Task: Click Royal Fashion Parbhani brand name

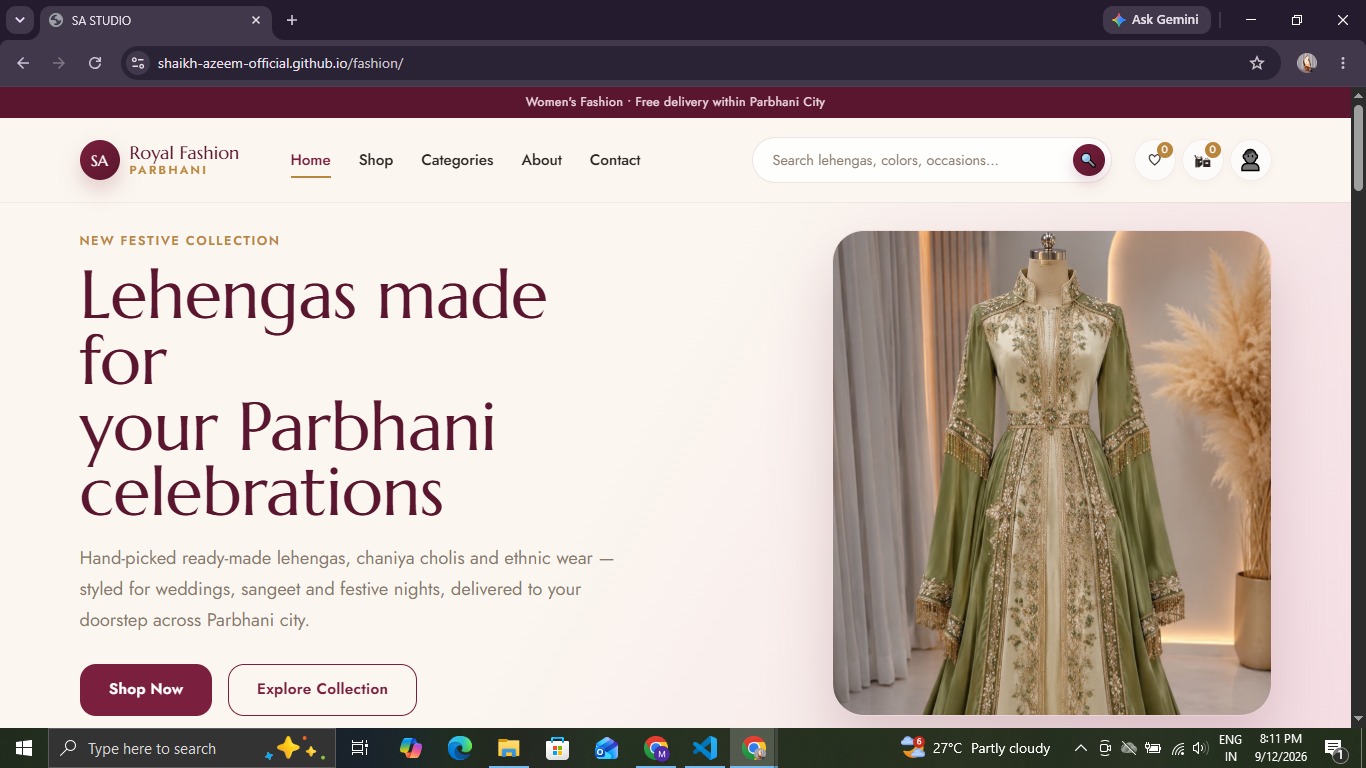Action: [x=184, y=160]
